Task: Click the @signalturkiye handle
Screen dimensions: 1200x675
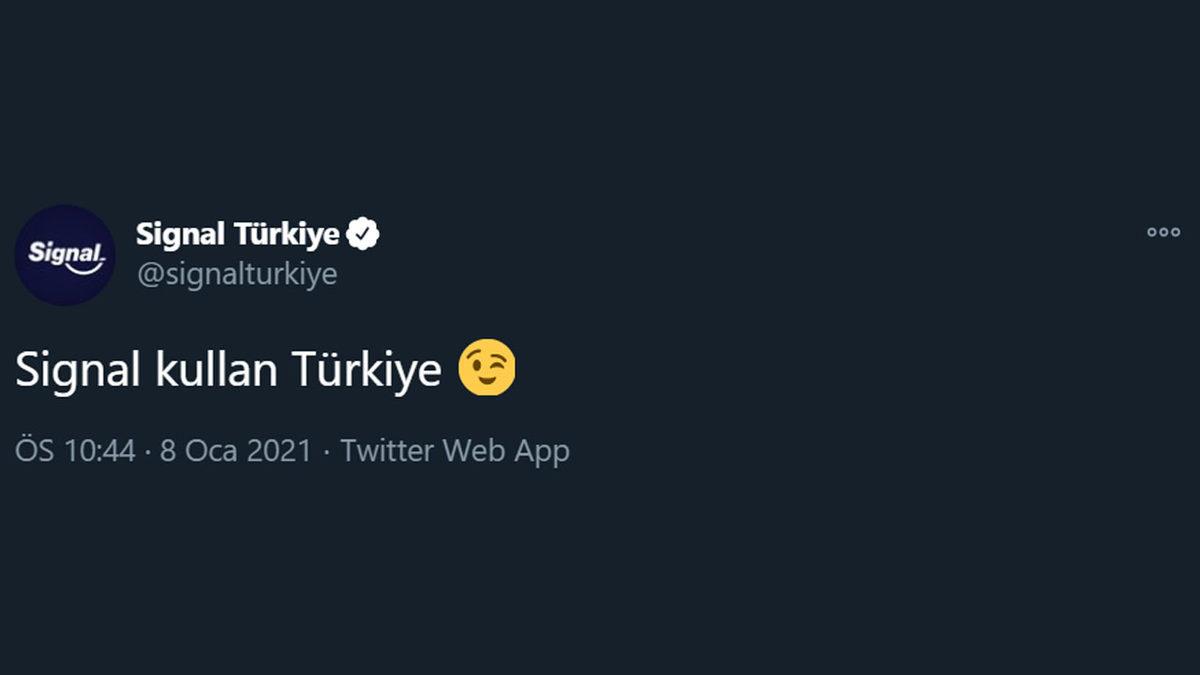Action: pos(235,272)
